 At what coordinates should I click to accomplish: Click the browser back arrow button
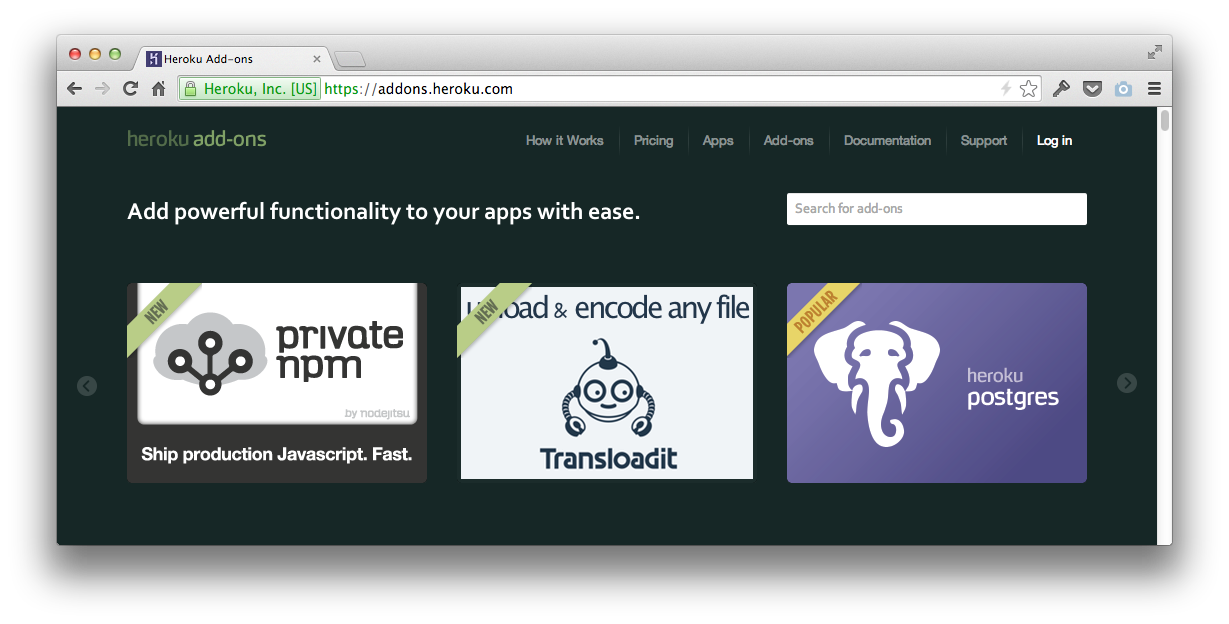coord(74,89)
